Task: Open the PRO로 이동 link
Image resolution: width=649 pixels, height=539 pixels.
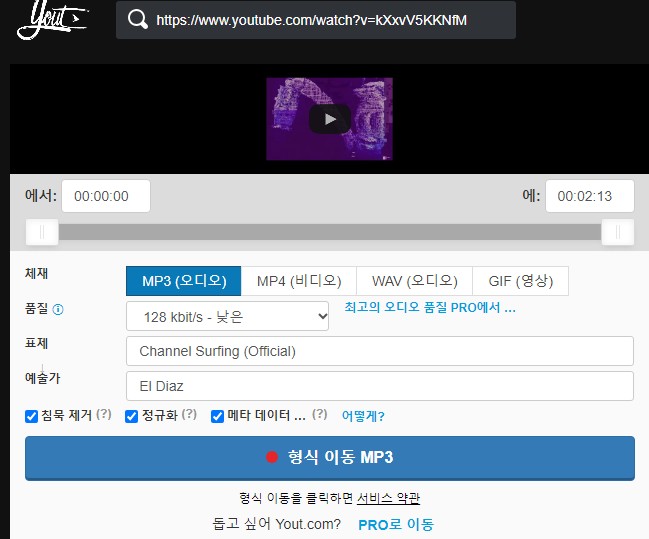Action: [x=396, y=525]
